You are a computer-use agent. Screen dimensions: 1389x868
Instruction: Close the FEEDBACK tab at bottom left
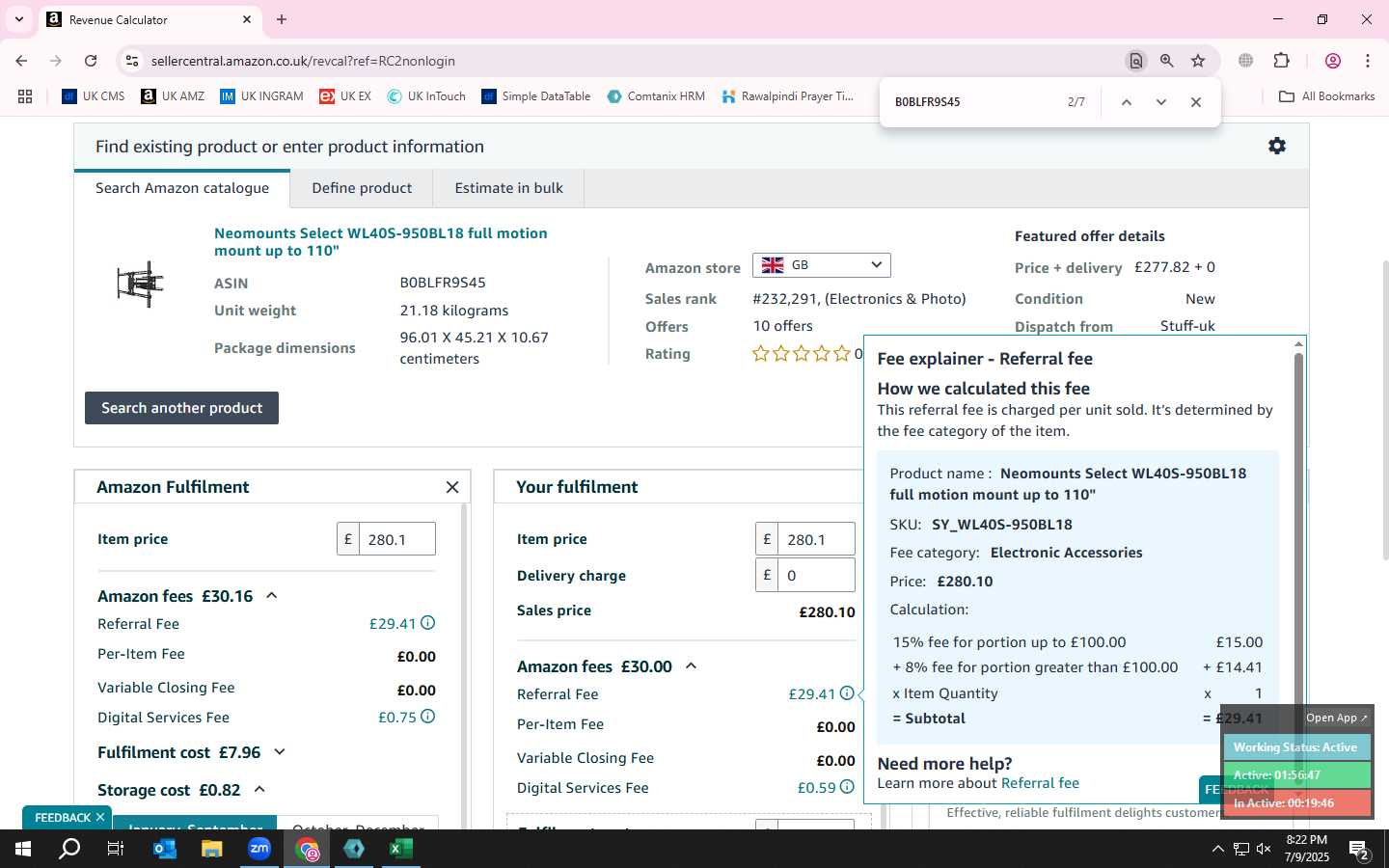pyautogui.click(x=99, y=817)
